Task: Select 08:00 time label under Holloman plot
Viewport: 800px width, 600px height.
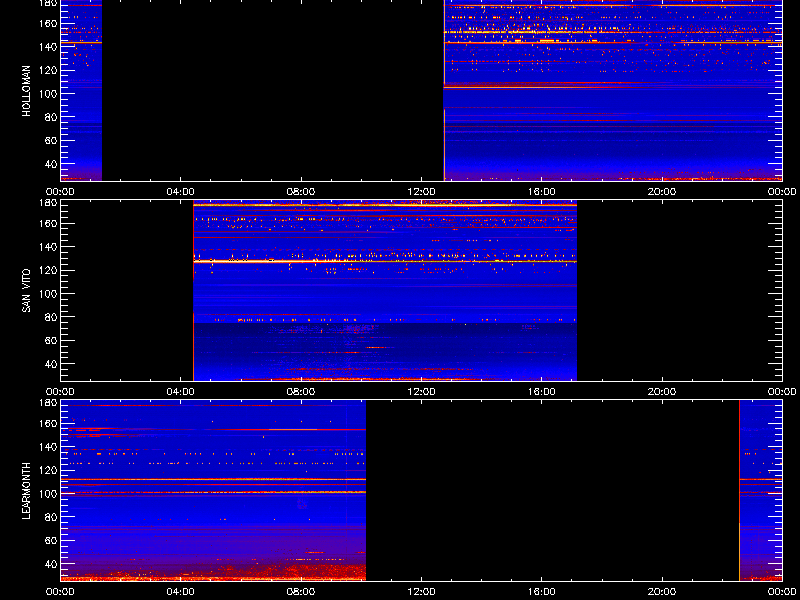Action: (301, 192)
